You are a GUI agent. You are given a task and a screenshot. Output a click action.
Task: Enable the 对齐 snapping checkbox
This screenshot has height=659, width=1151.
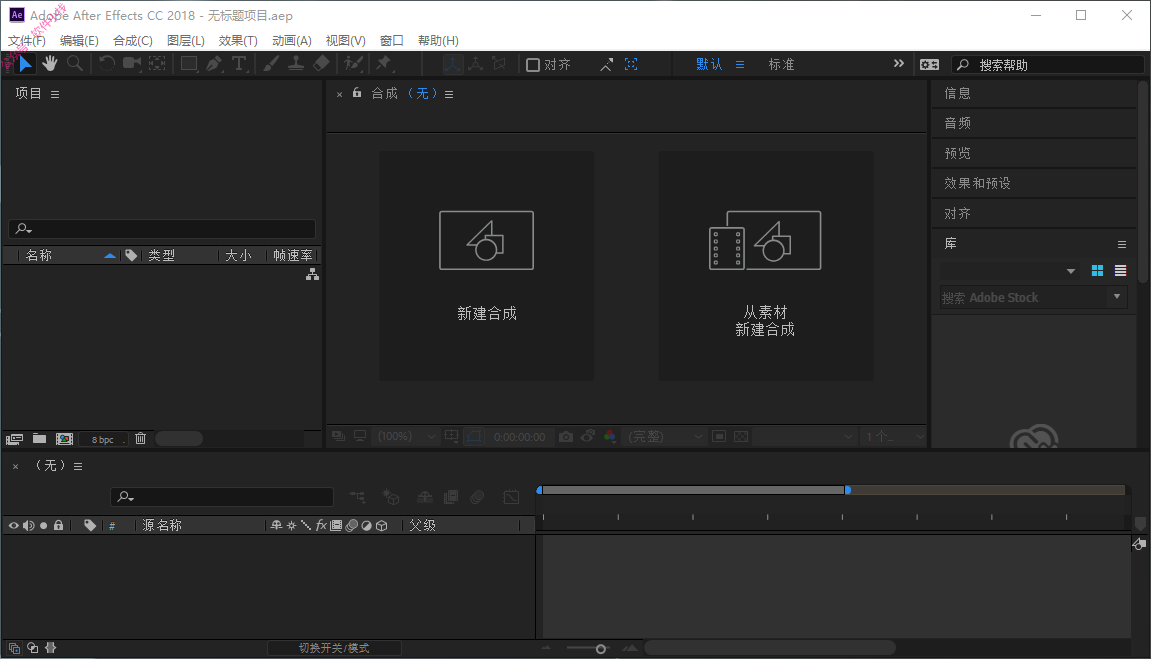(533, 65)
